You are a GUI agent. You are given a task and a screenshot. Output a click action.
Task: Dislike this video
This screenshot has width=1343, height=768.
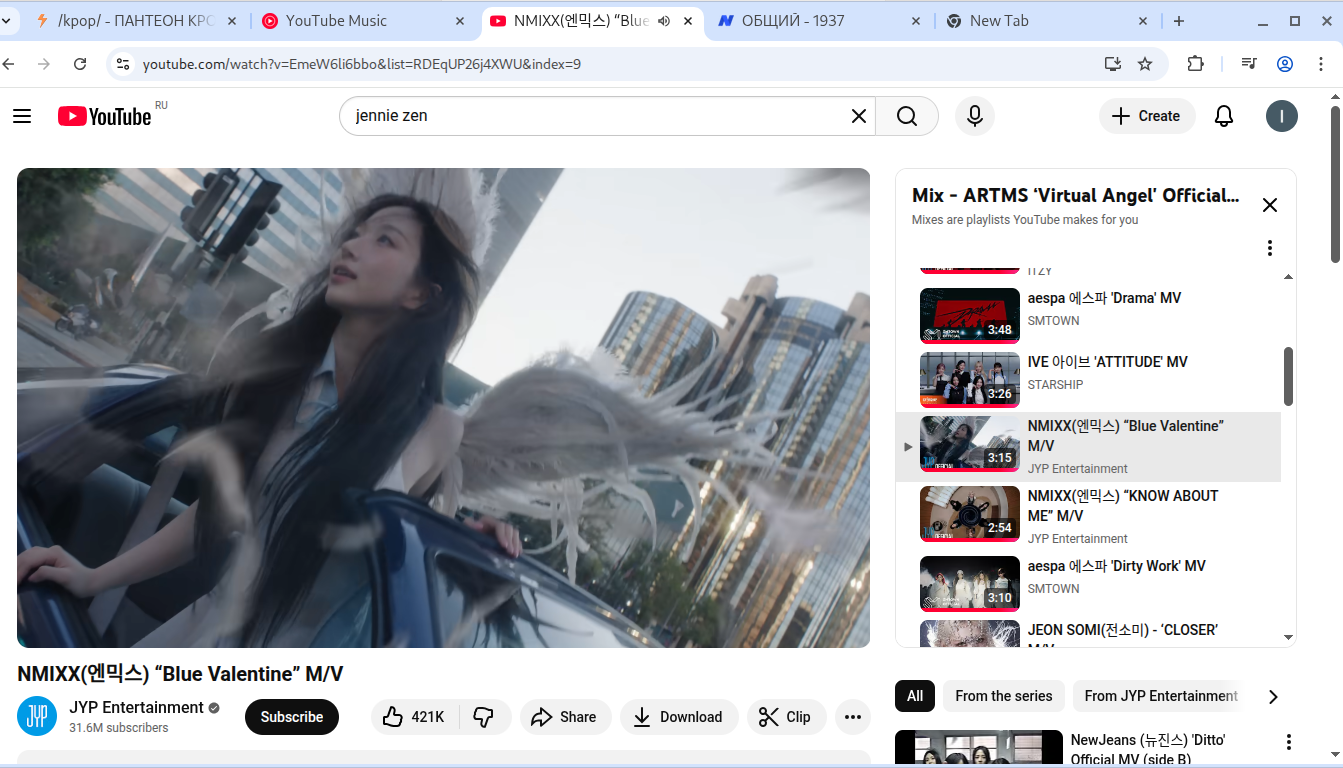(x=485, y=717)
